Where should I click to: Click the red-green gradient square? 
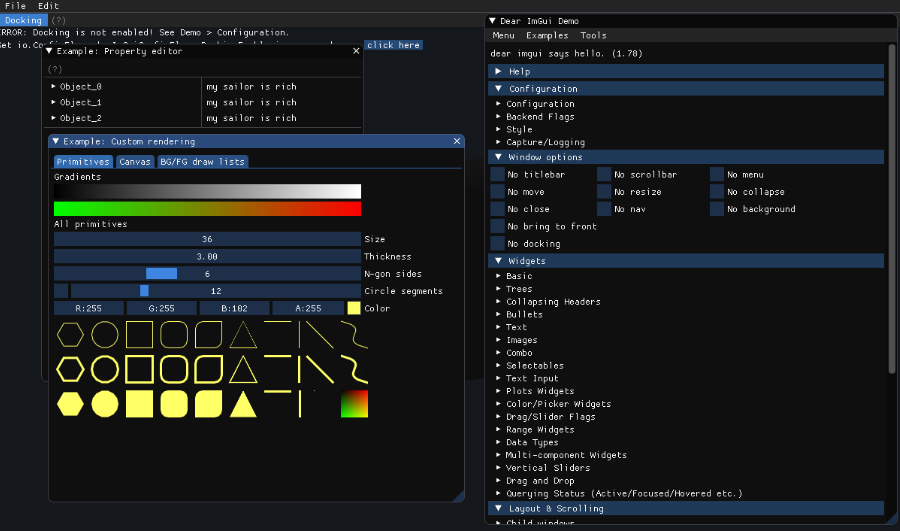coord(354,404)
